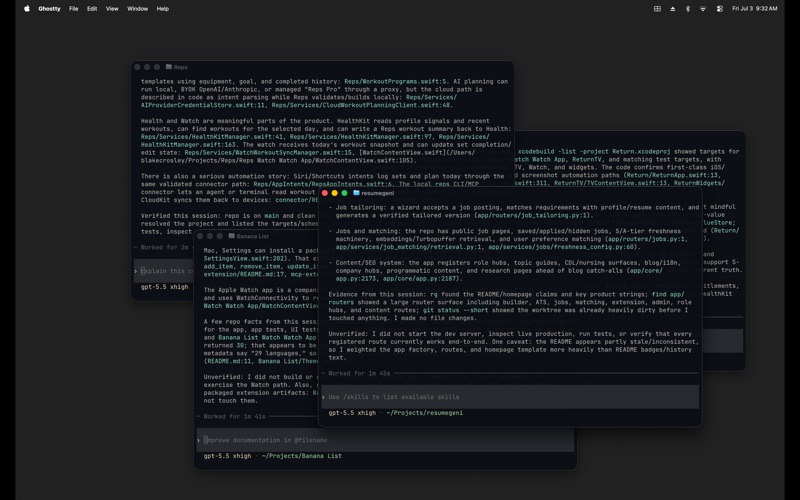Image resolution: width=800 pixels, height=500 pixels.
Task: Open the Help menu
Action: pyautogui.click(x=163, y=9)
